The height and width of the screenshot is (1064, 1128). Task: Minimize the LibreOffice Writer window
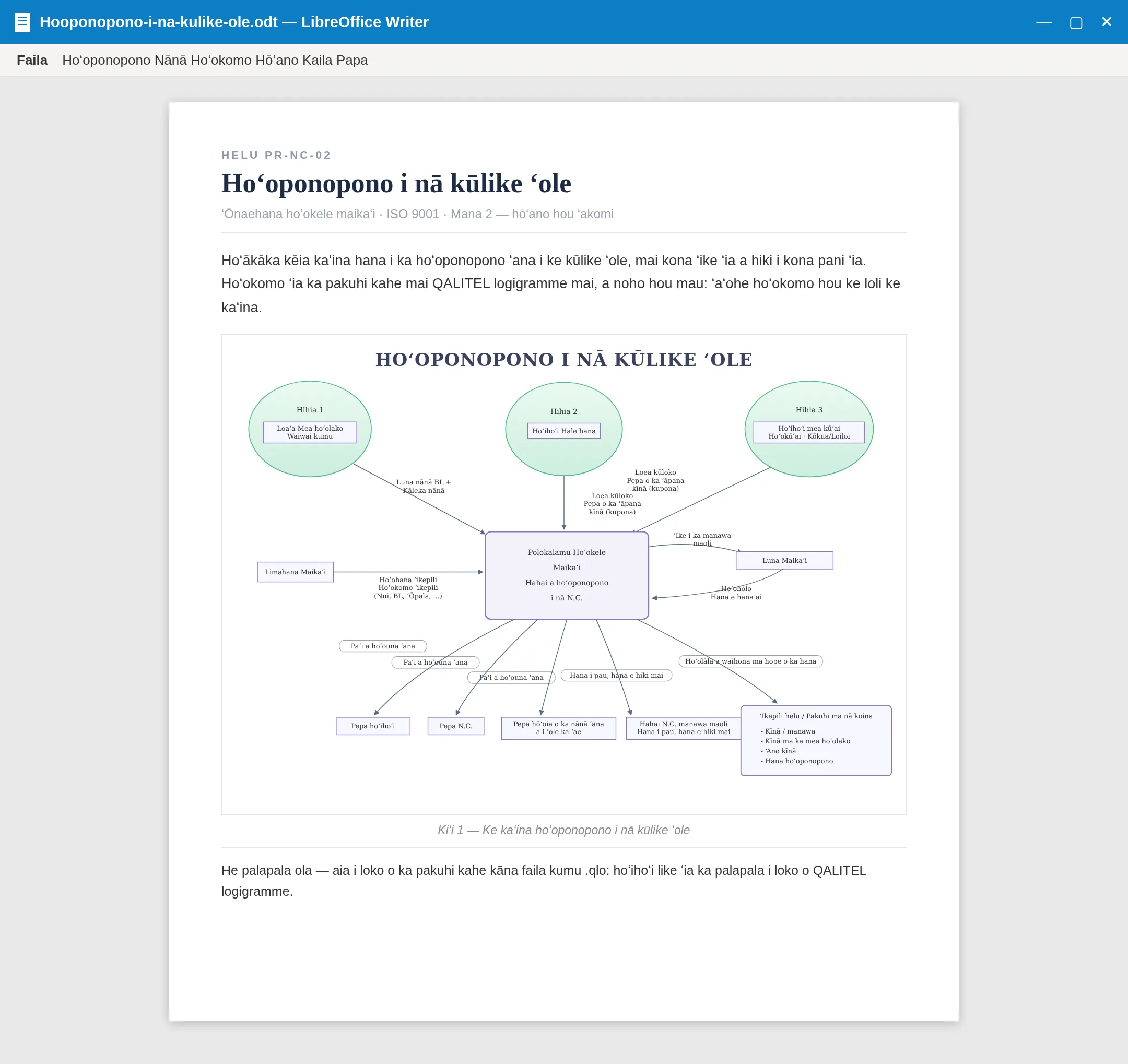tap(1044, 22)
